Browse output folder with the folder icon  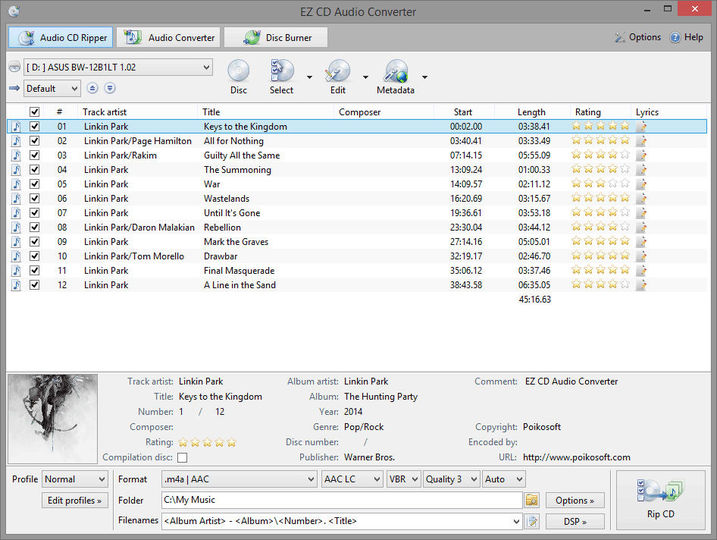pyautogui.click(x=532, y=500)
